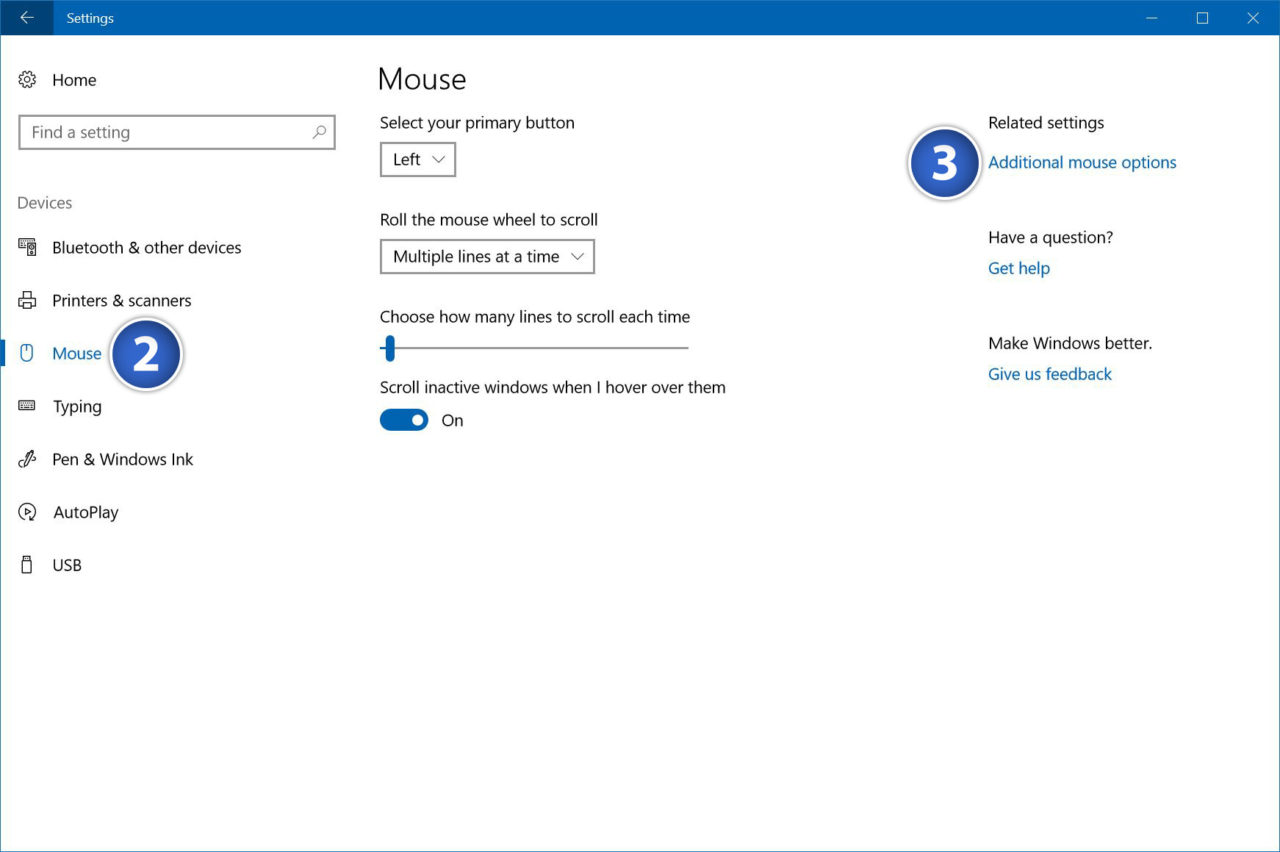Click 'Select your primary button' label

tap(477, 123)
